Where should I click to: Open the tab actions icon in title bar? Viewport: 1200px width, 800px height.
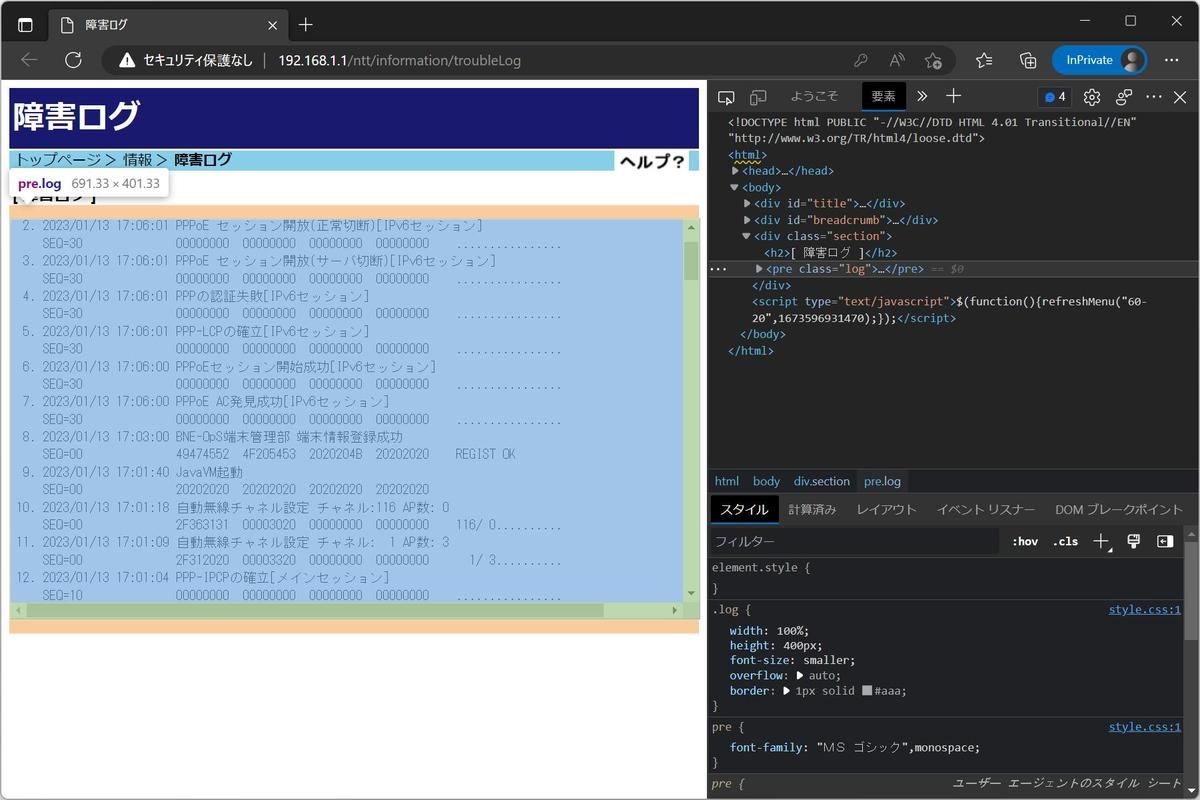pyautogui.click(x=26, y=24)
